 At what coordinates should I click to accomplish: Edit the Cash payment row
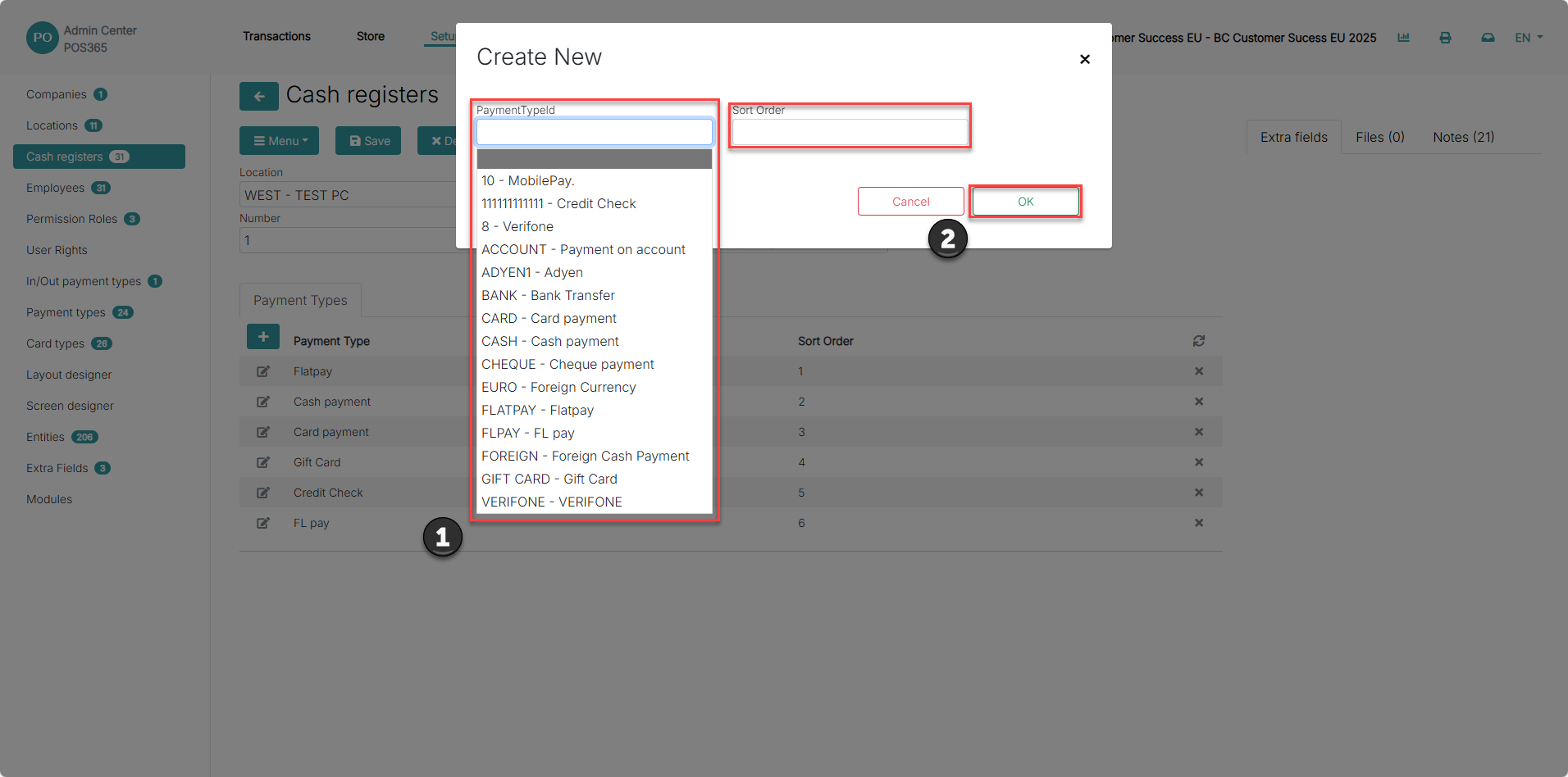click(x=263, y=402)
